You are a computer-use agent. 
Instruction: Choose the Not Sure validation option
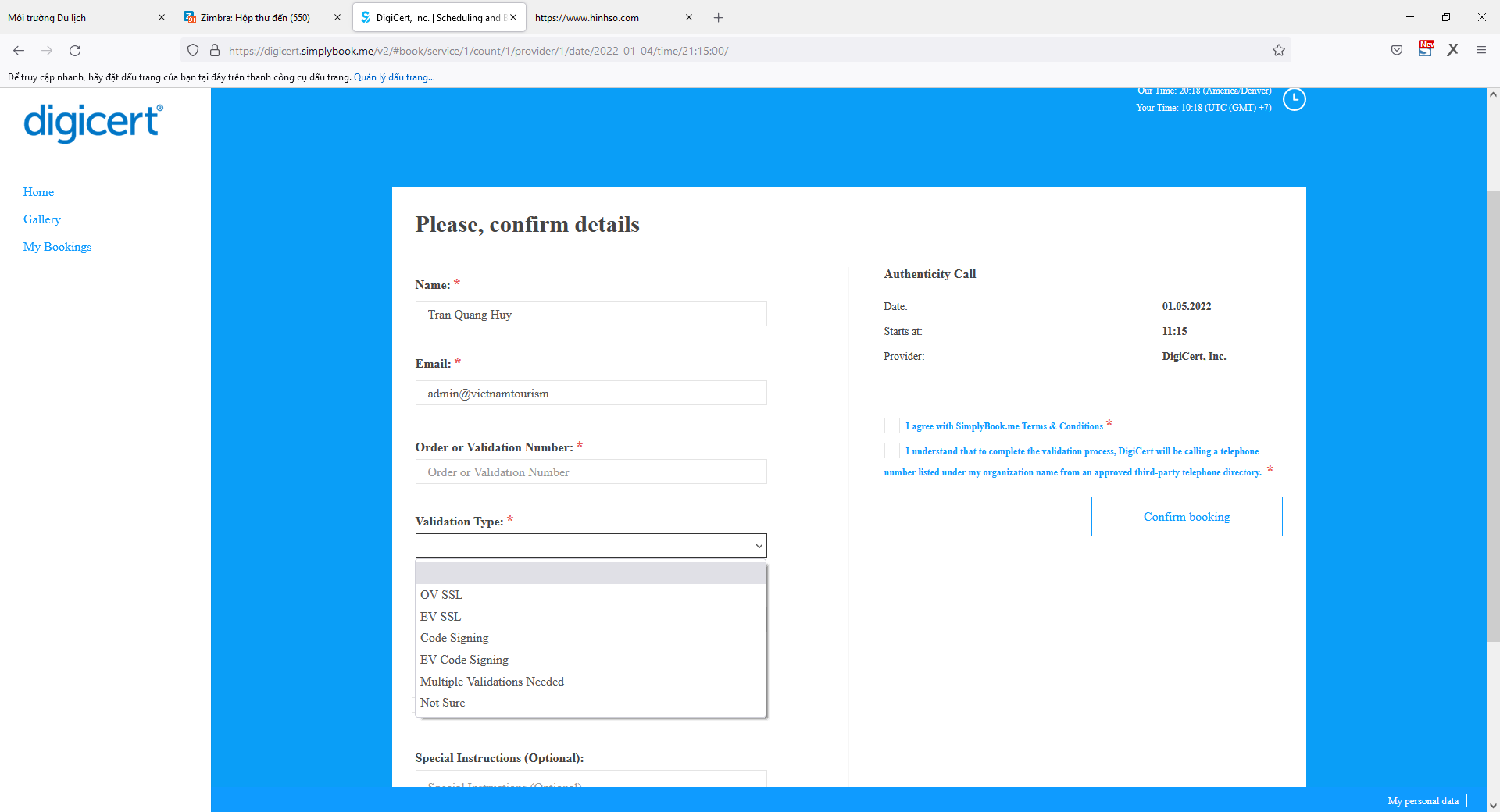pos(443,703)
